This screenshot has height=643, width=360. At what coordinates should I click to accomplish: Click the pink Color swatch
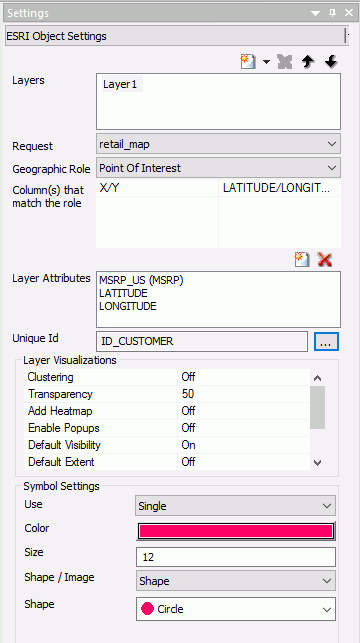point(236,531)
